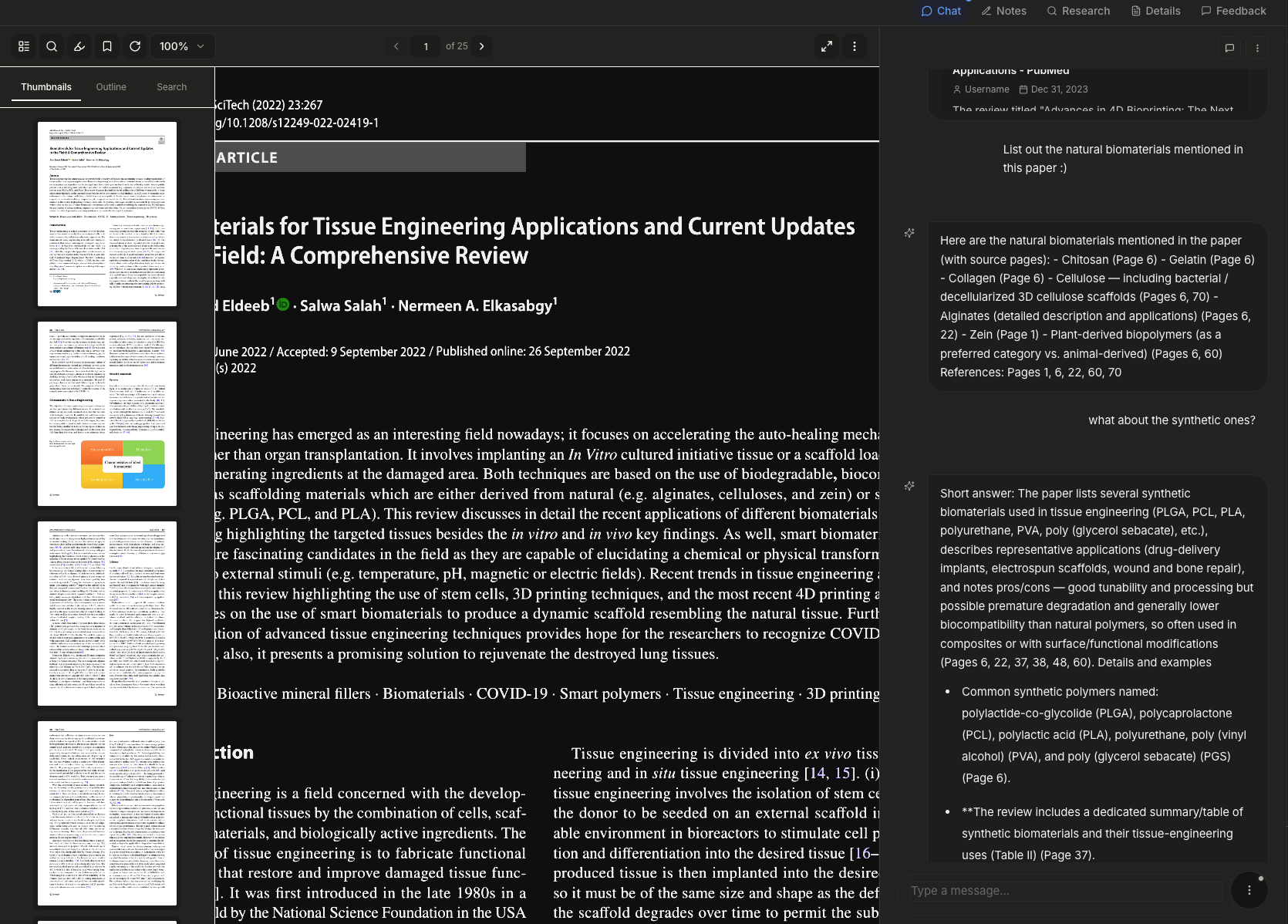Start a new chat via the speech bubble icon
Viewport: 1288px width, 924px height.
[1230, 48]
